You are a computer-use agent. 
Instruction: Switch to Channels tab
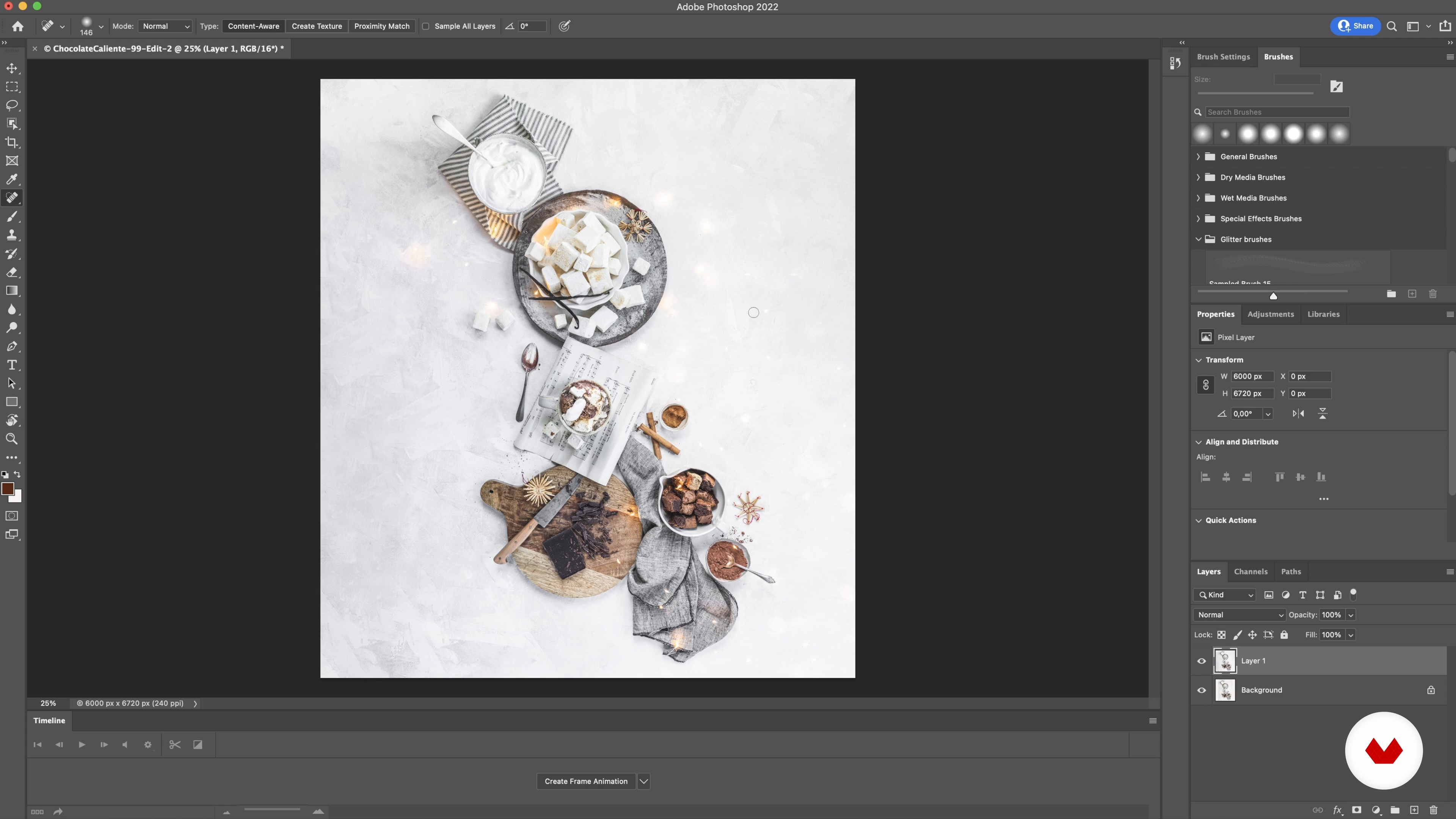pos(1250,571)
